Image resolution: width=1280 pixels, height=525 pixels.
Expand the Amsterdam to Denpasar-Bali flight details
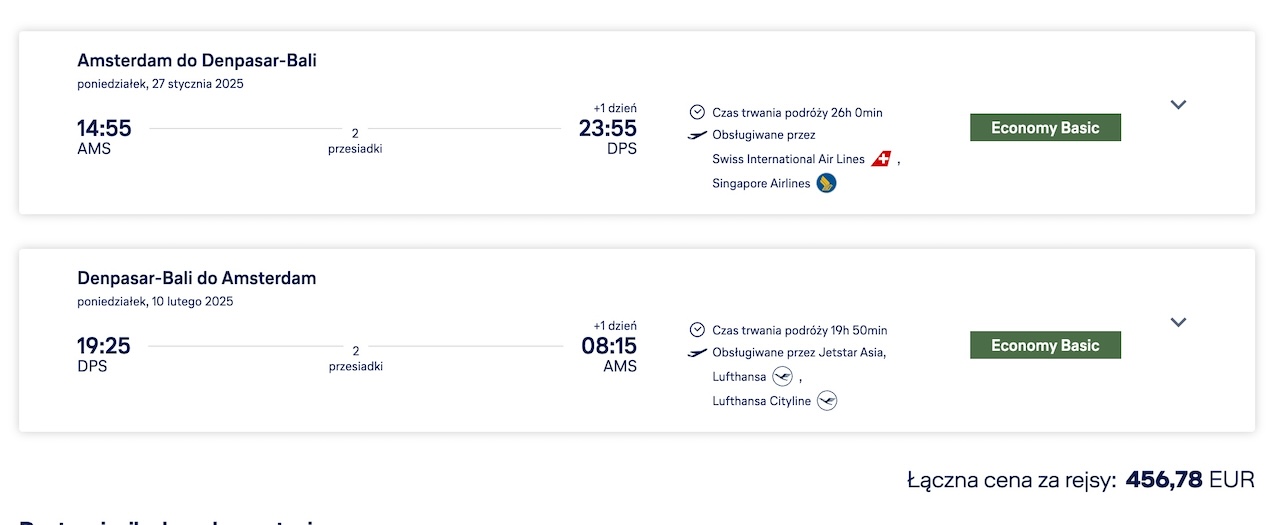point(1178,104)
